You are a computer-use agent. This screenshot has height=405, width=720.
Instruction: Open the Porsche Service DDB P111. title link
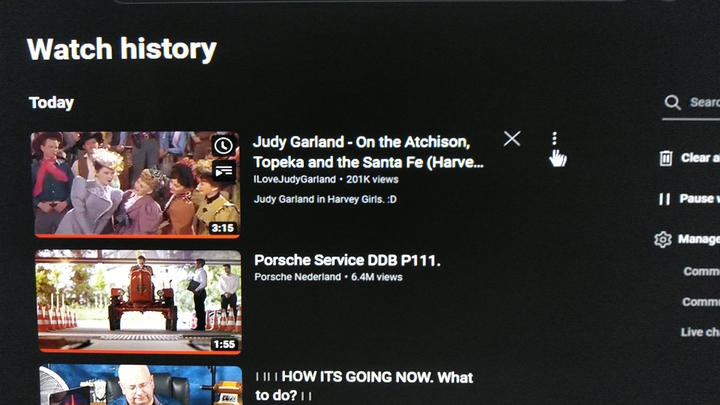click(x=347, y=260)
